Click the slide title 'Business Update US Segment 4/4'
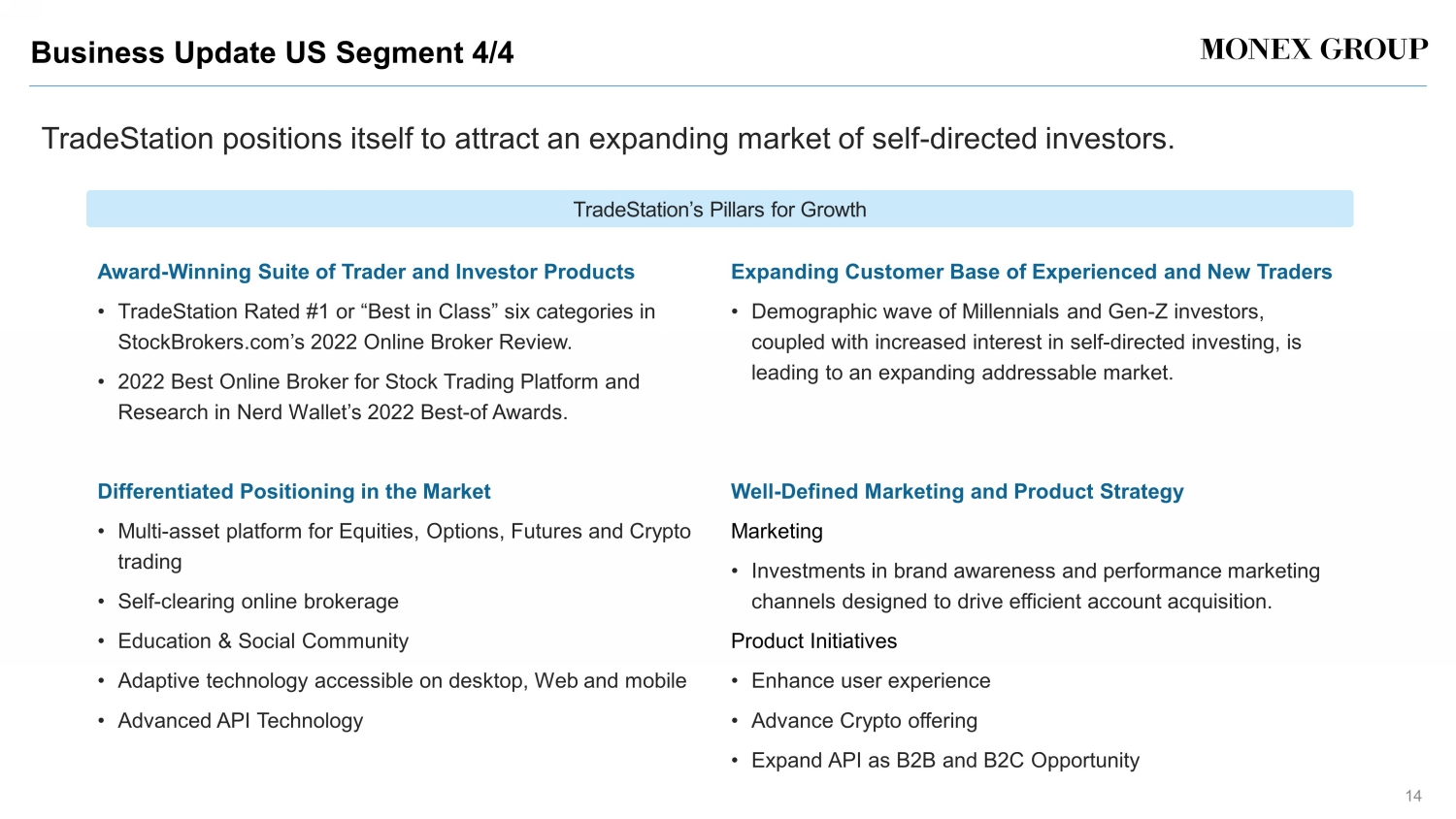 (x=273, y=52)
